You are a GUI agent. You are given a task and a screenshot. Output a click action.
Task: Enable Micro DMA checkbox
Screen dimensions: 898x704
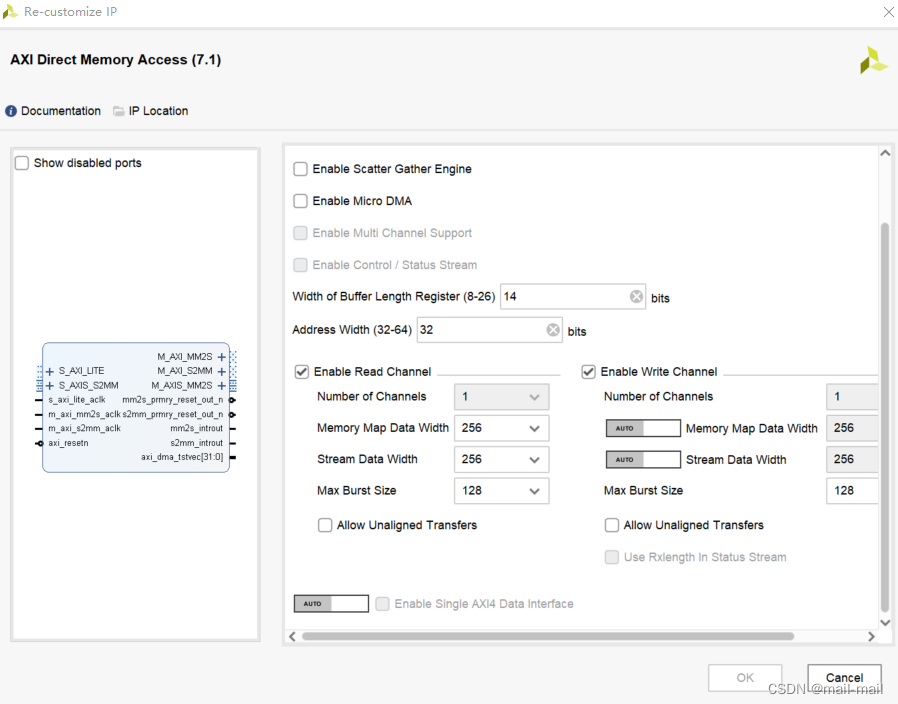click(x=300, y=201)
